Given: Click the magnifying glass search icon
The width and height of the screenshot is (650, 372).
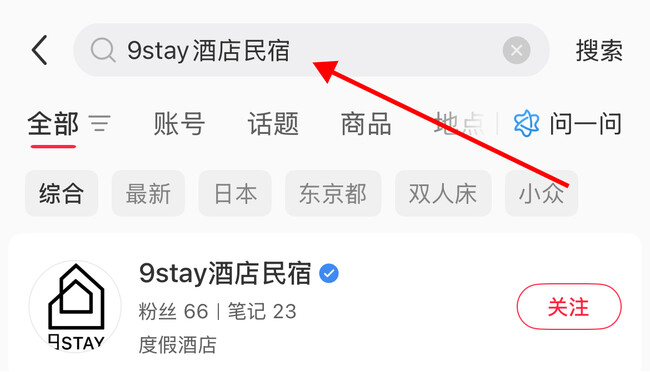Looking at the screenshot, I should pyautogui.click(x=103, y=50).
